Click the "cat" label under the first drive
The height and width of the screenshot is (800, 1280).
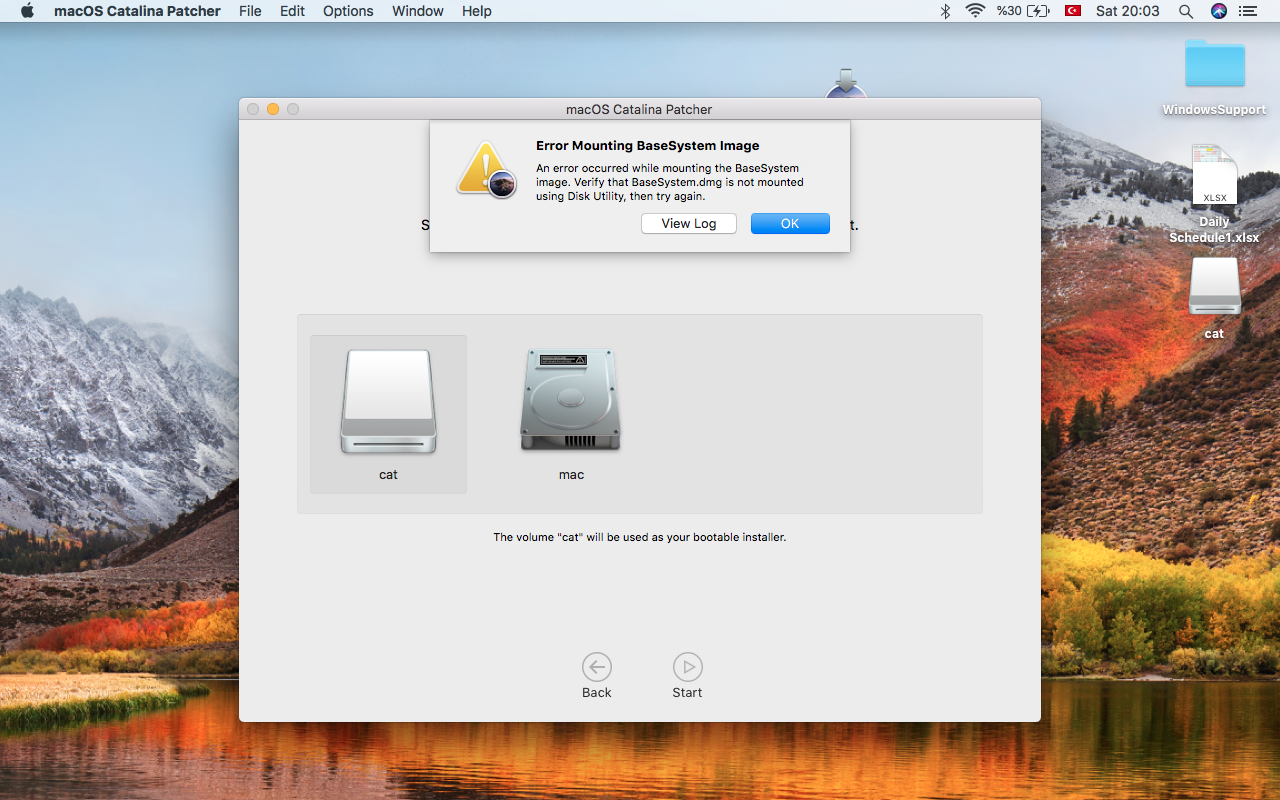click(x=388, y=475)
